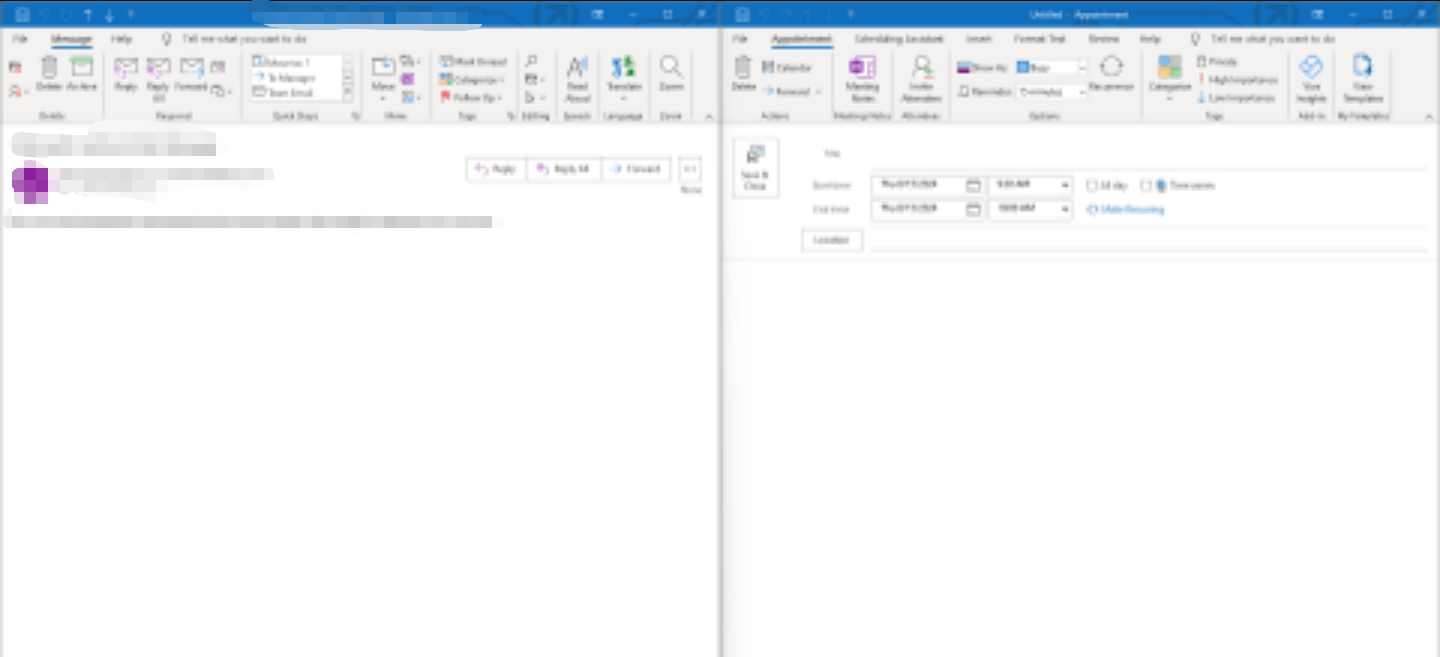The width and height of the screenshot is (1440, 657).
Task: Collapse the Message window ribbon
Action: point(709,117)
